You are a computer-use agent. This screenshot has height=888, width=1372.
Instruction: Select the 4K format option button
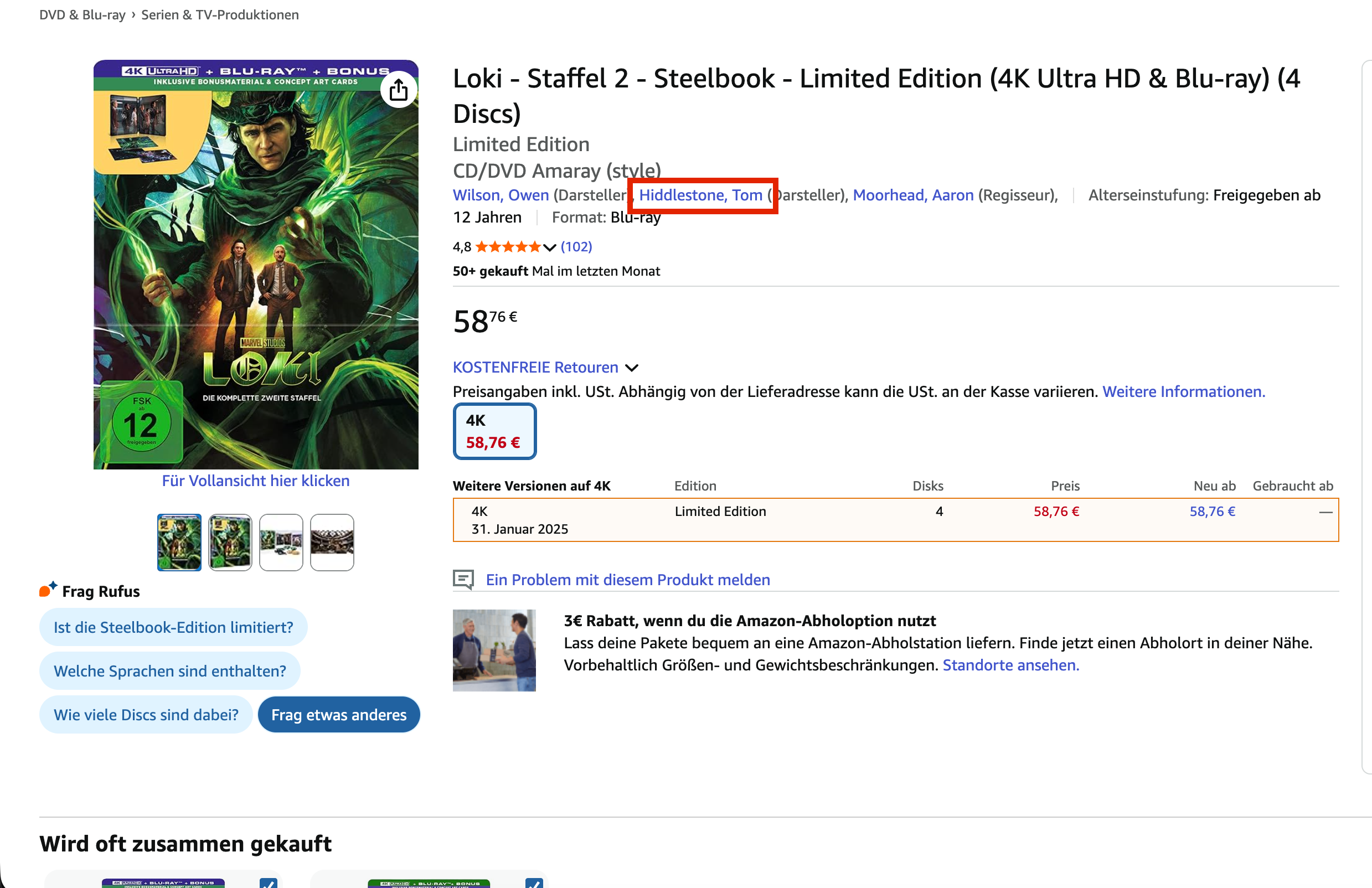coord(494,432)
